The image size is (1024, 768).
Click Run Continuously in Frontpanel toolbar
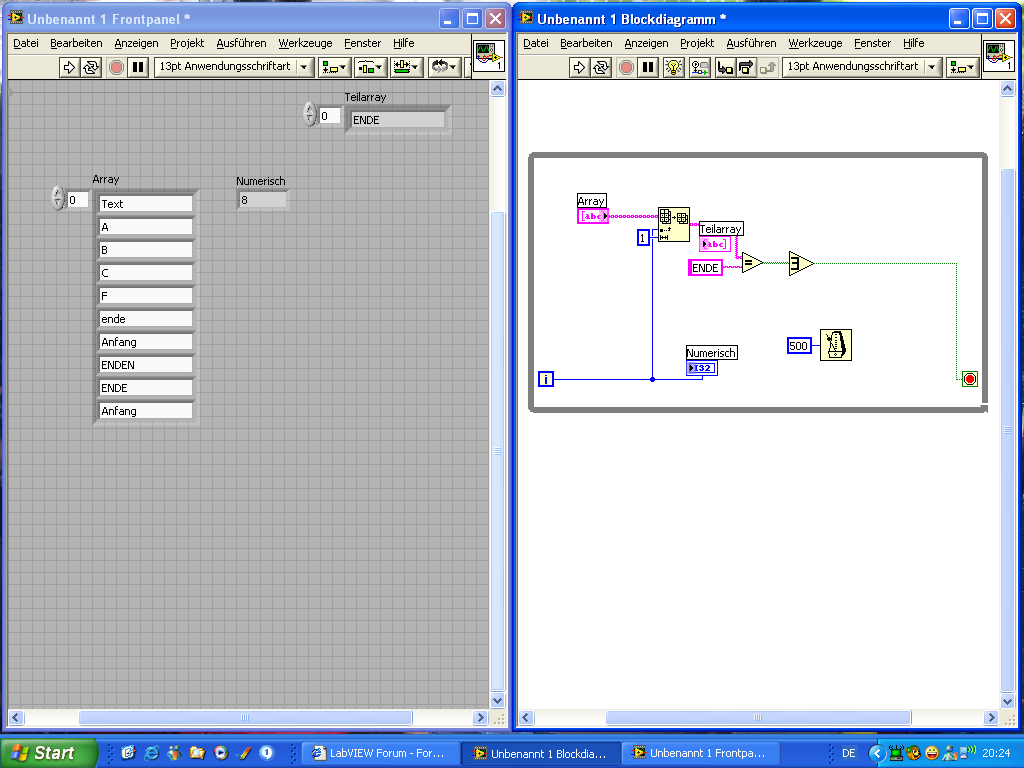click(91, 67)
